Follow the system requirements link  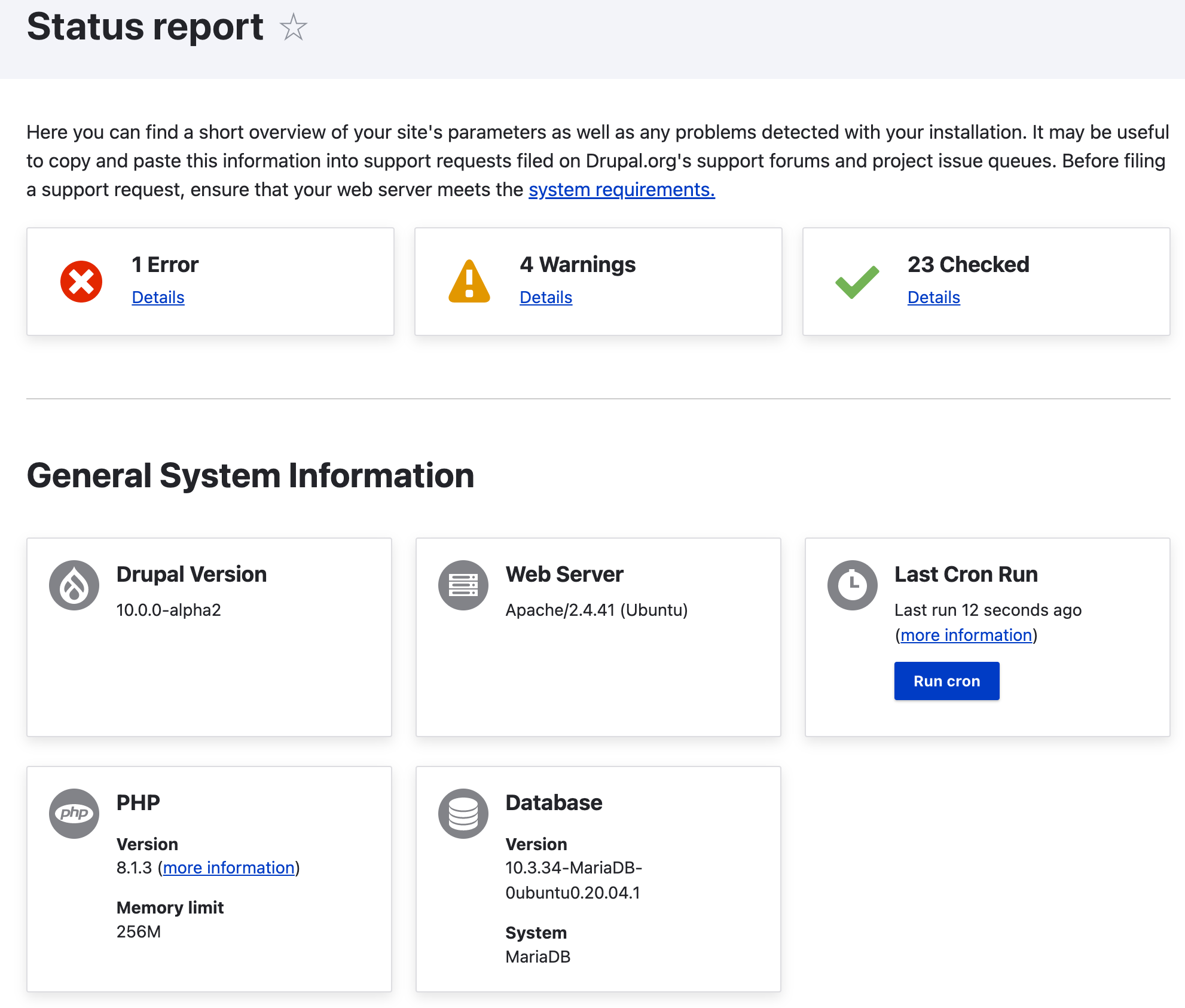(x=622, y=190)
